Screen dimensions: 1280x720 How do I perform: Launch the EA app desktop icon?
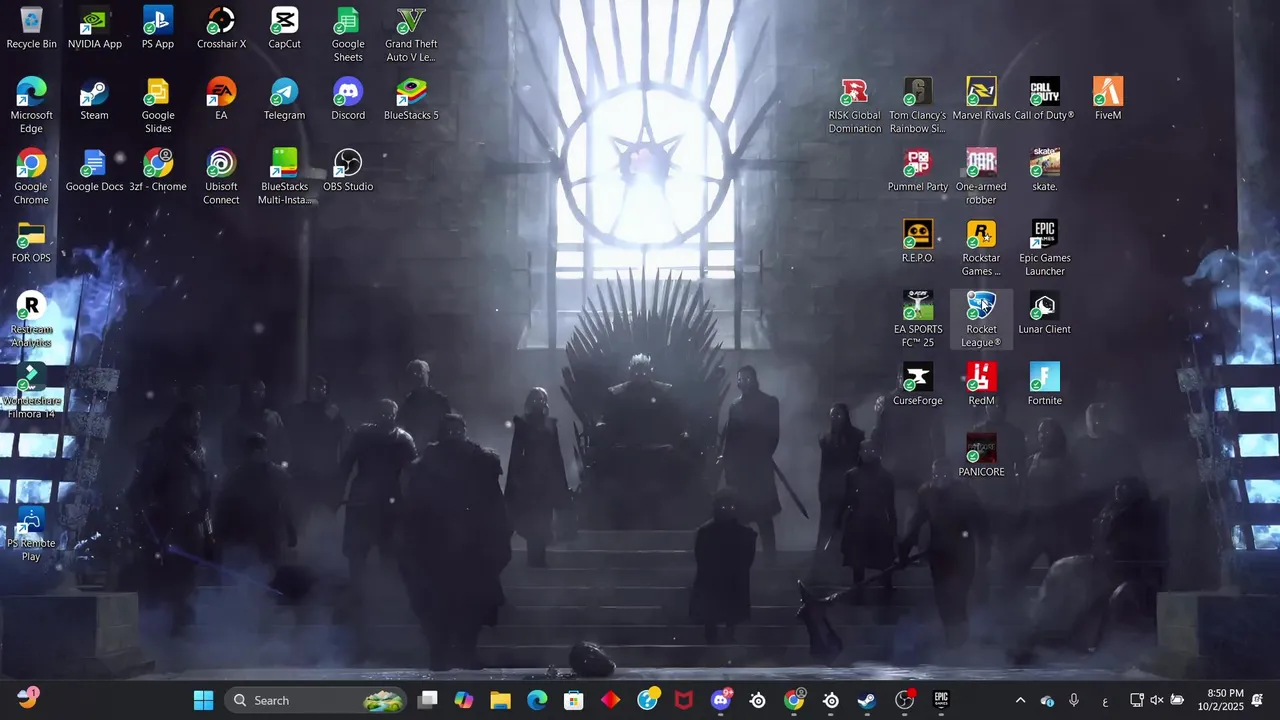tap(221, 99)
